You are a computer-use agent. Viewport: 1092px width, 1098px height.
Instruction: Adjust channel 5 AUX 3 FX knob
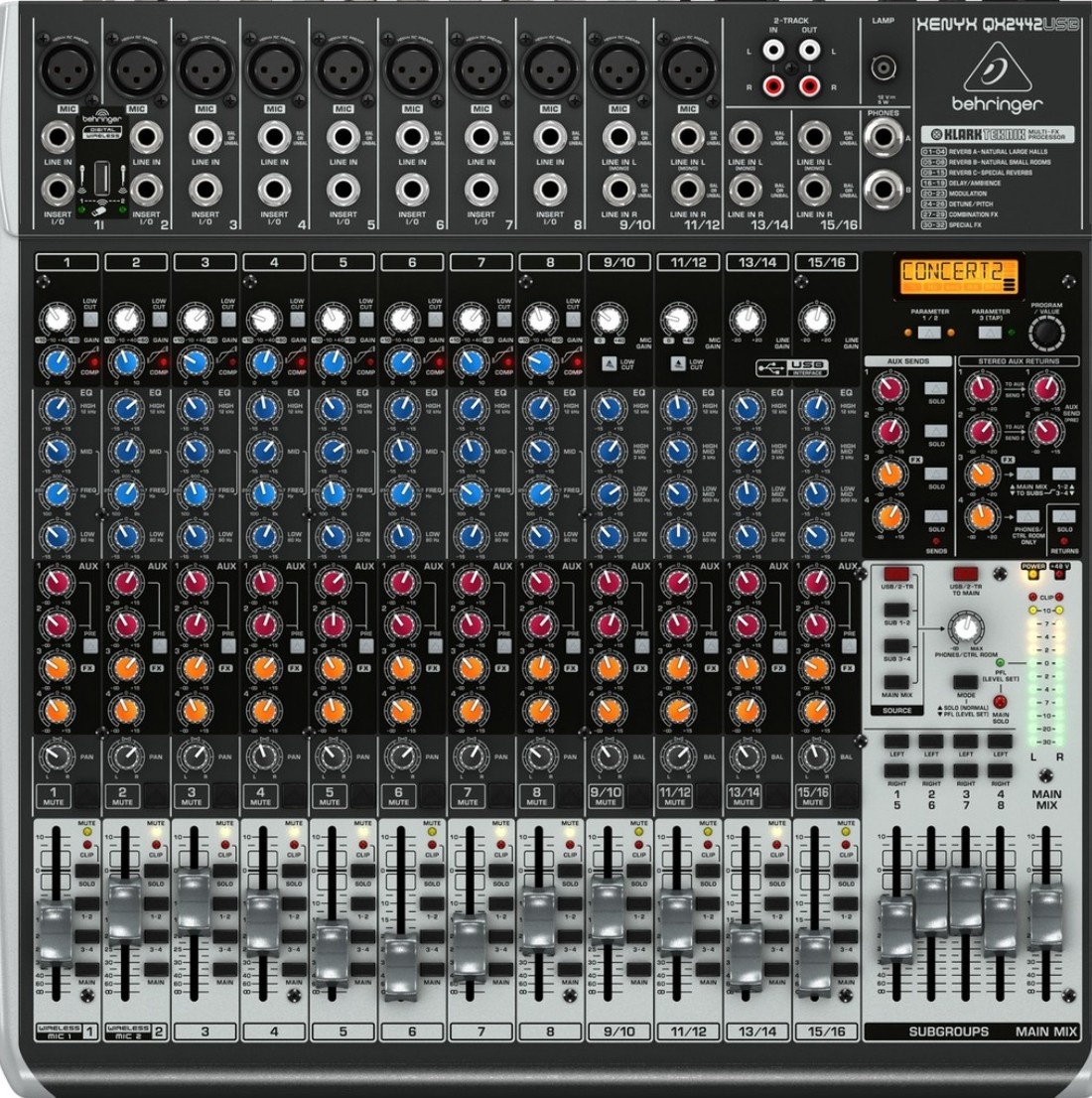(334, 667)
